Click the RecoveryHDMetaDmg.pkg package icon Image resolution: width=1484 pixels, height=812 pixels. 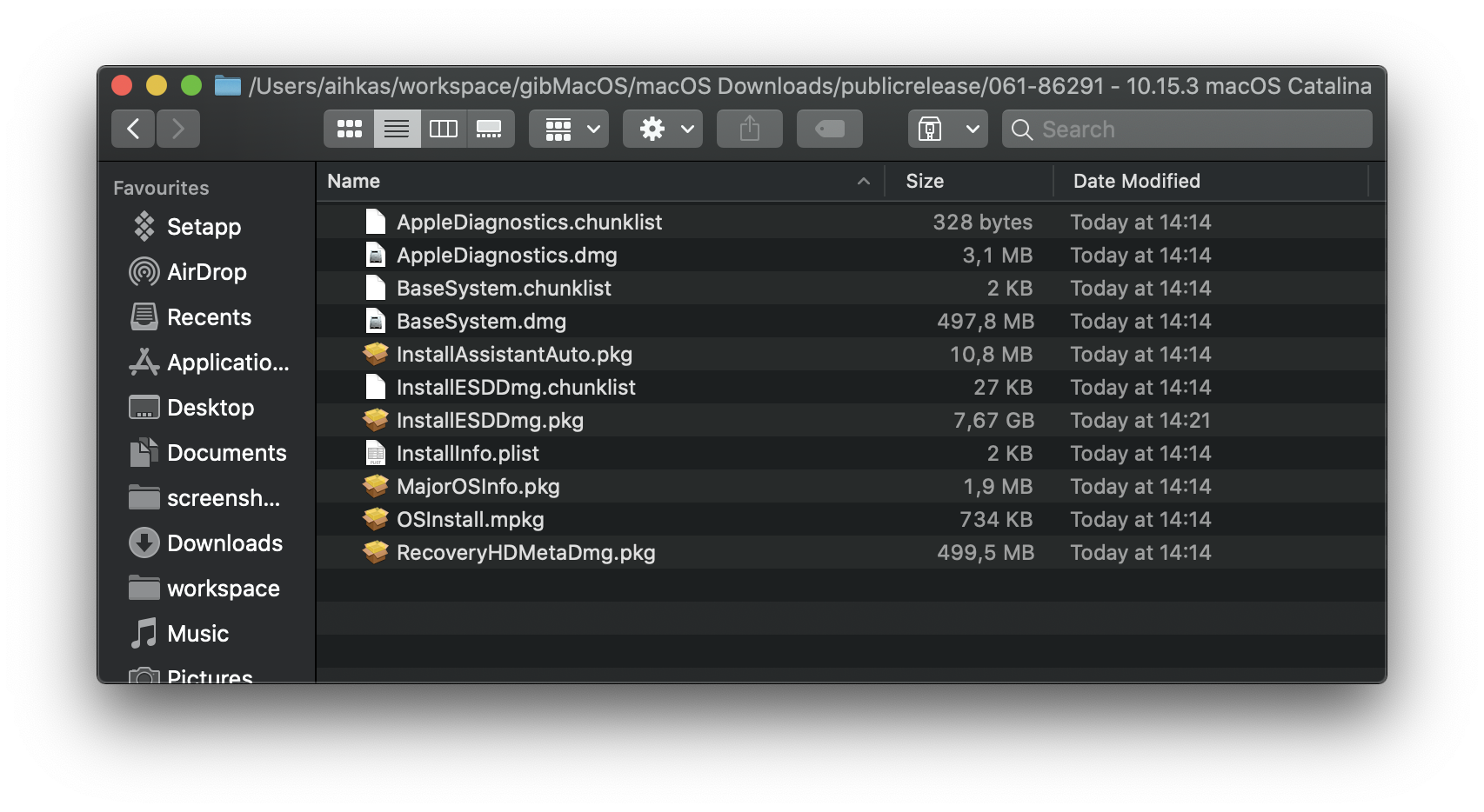pyautogui.click(x=376, y=552)
